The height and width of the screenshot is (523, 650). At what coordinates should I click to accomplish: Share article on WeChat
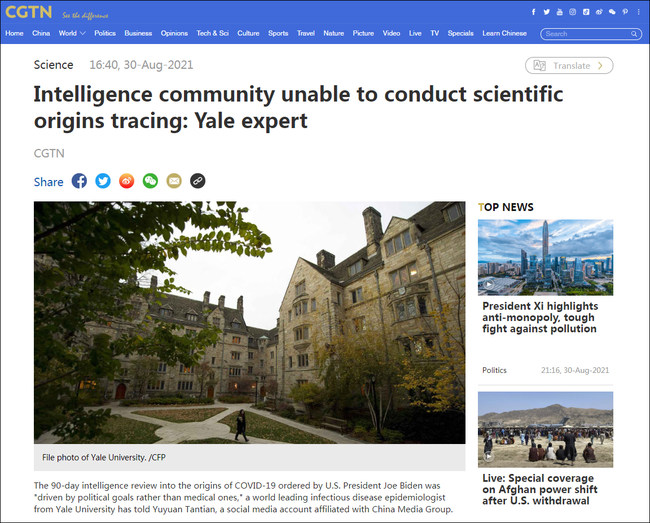coord(150,181)
